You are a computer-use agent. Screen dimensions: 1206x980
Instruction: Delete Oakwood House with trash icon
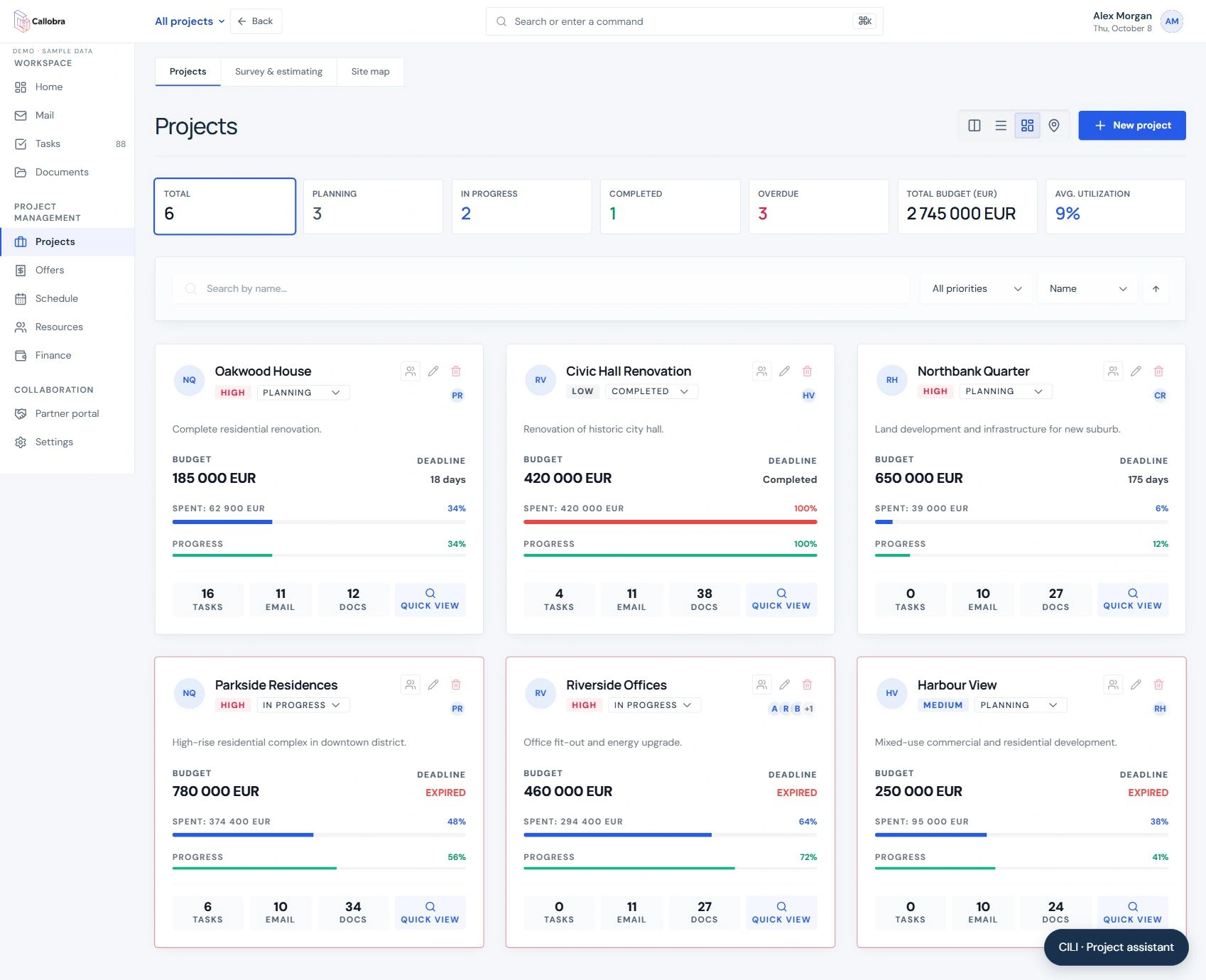coord(456,371)
